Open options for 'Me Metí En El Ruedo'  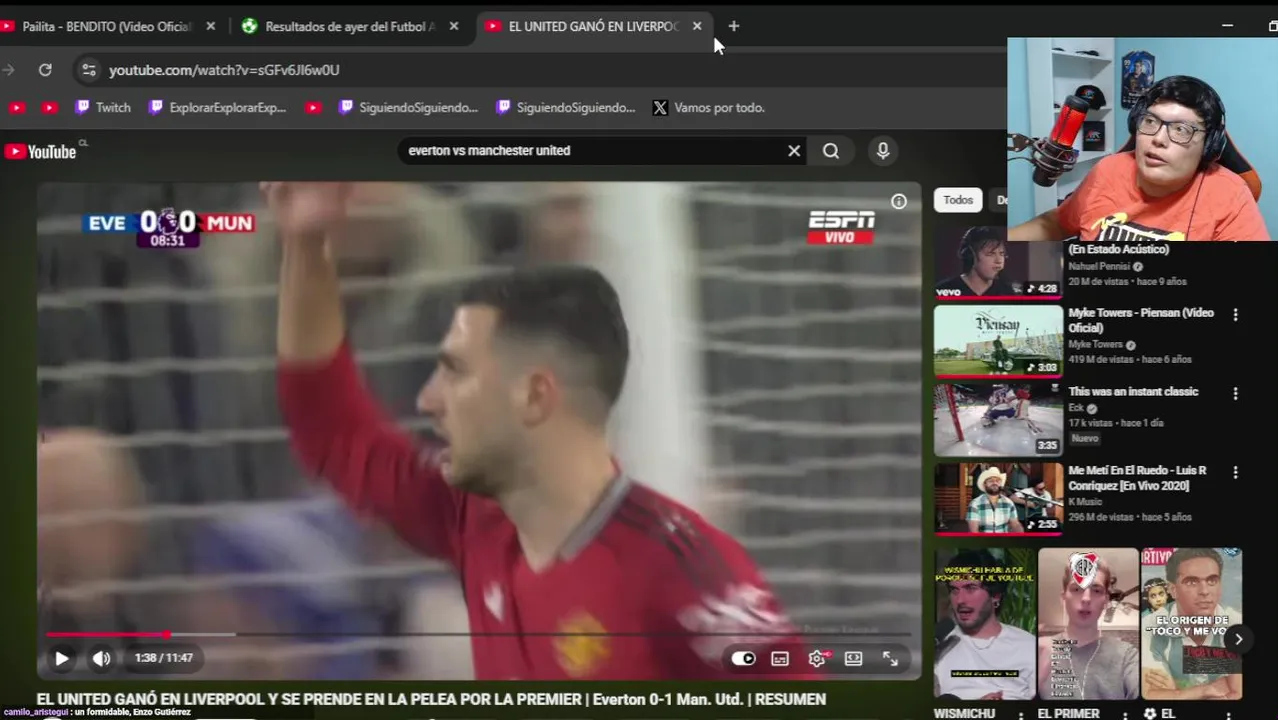pos(1235,472)
